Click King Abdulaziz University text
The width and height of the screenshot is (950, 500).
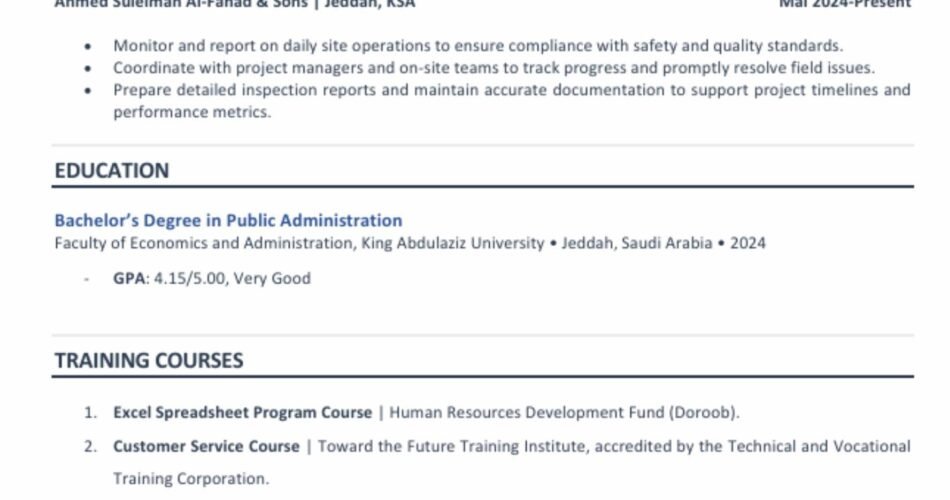pyautogui.click(x=453, y=243)
